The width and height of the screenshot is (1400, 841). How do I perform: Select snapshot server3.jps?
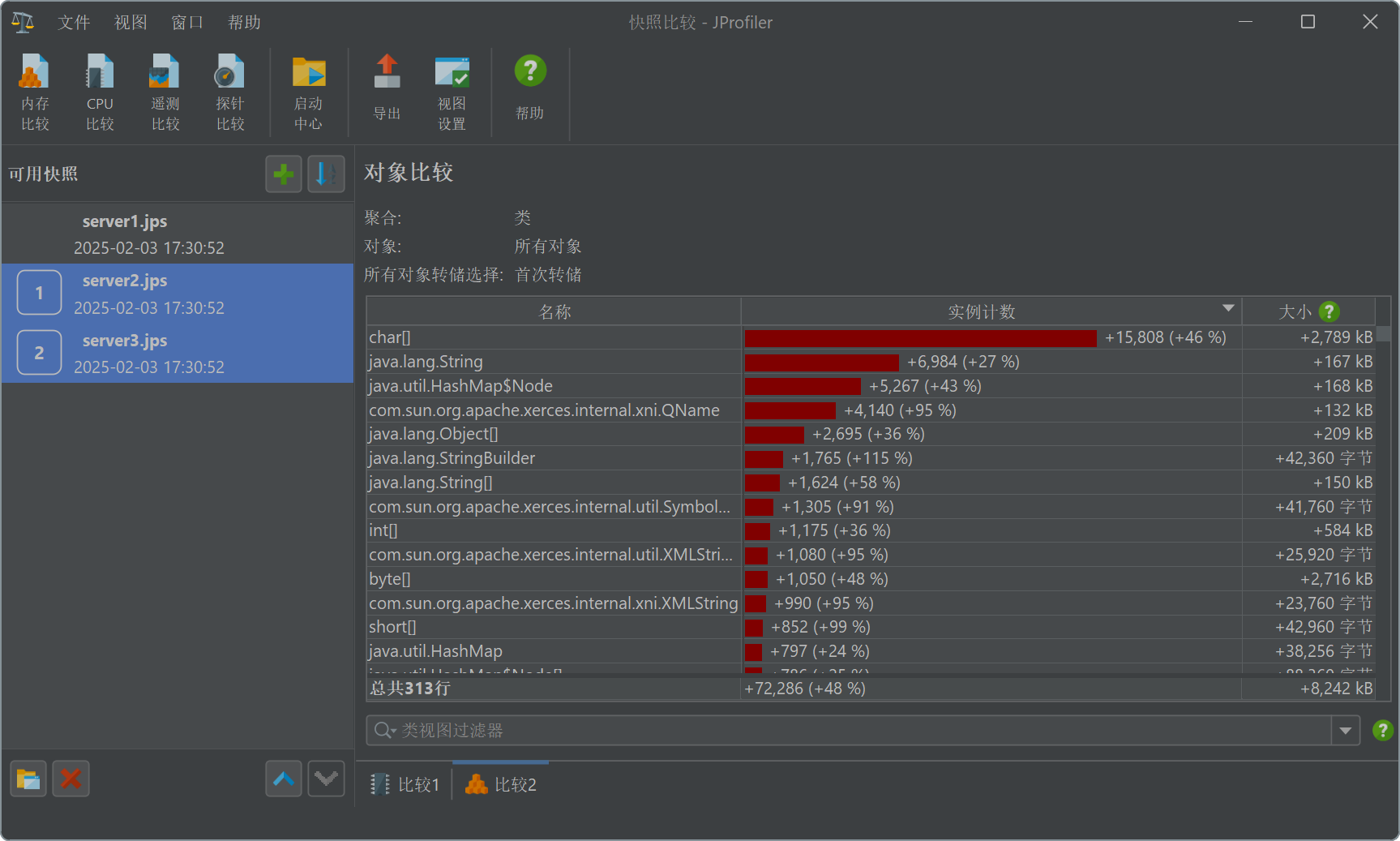[178, 353]
